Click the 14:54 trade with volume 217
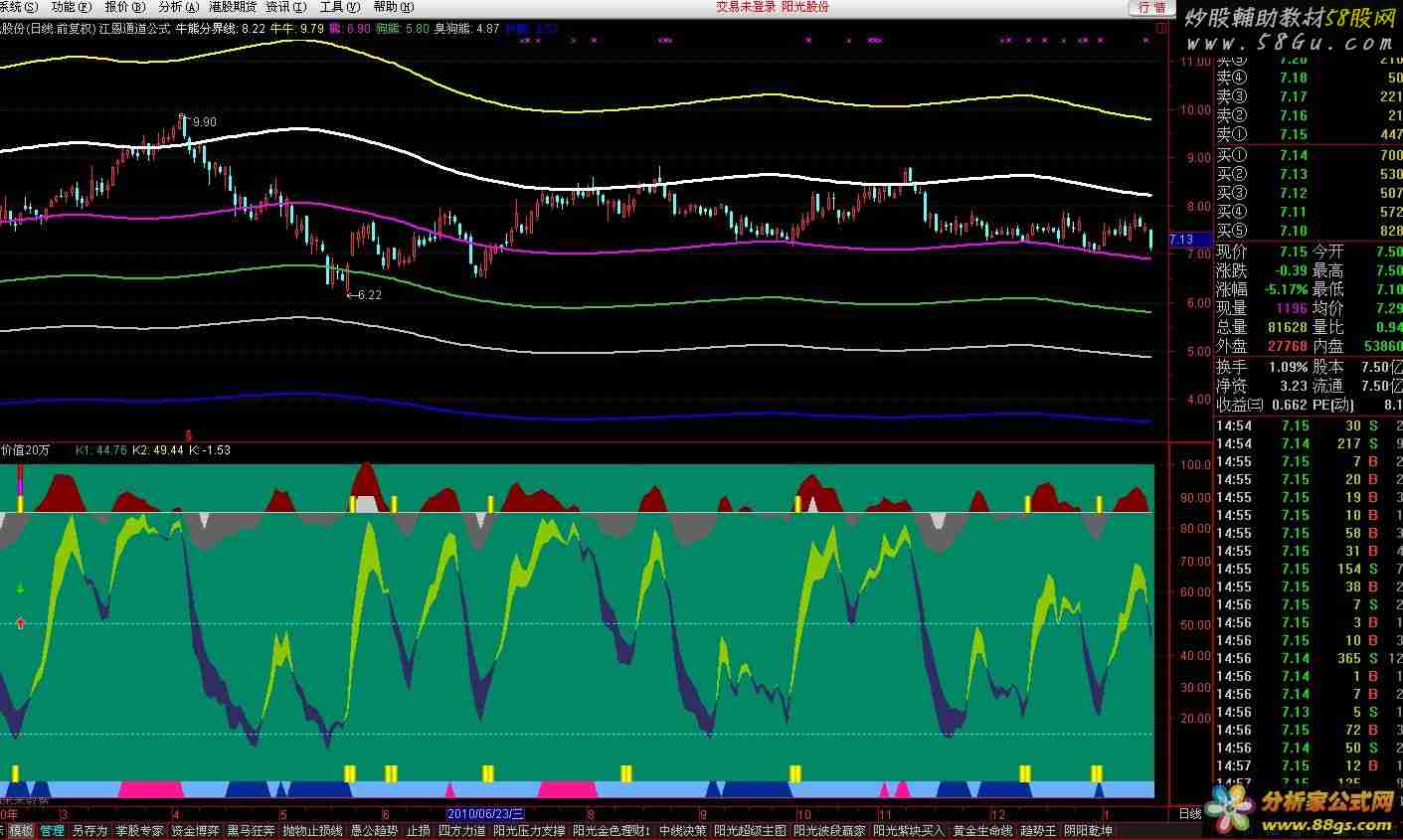Screen dimensions: 1403x840 (1310, 443)
